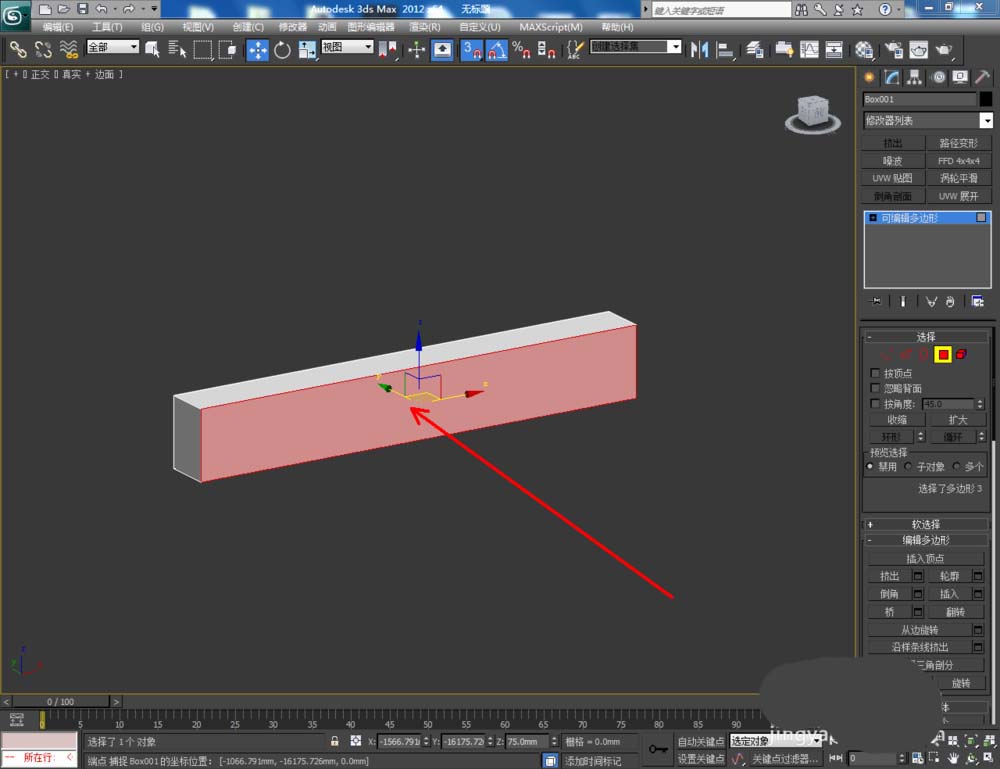Image resolution: width=1000 pixels, height=769 pixels.
Task: Switch to the Create command panel tab
Action: pyautogui.click(x=869, y=77)
